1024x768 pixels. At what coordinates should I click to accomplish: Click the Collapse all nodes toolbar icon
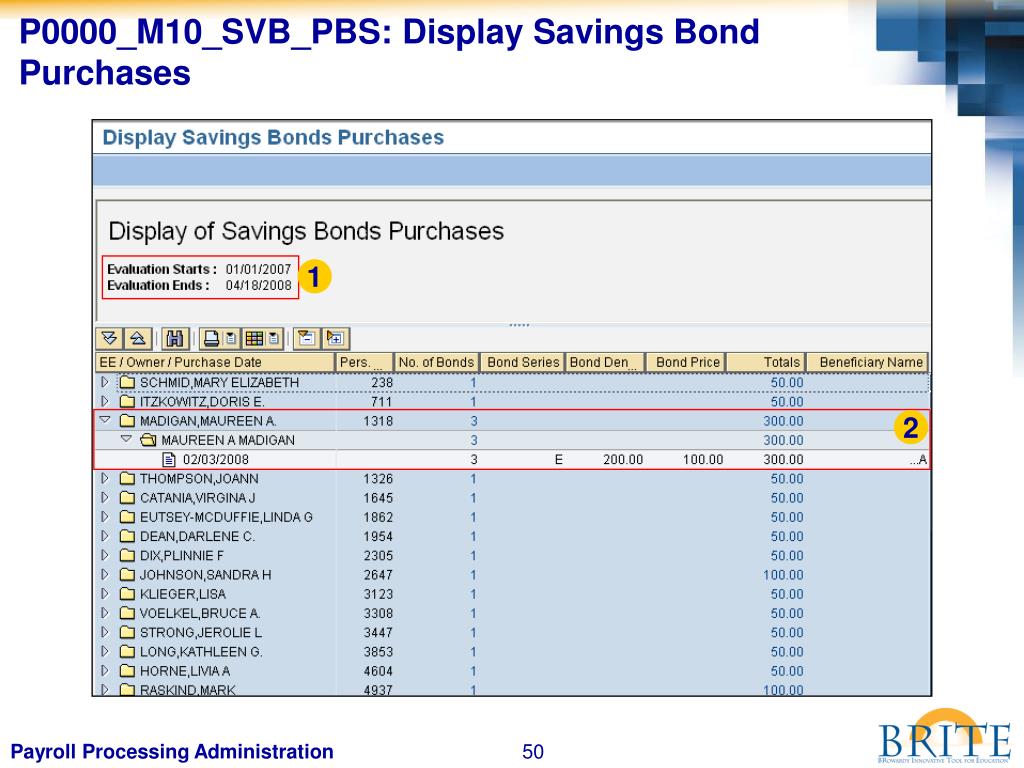[x=138, y=338]
